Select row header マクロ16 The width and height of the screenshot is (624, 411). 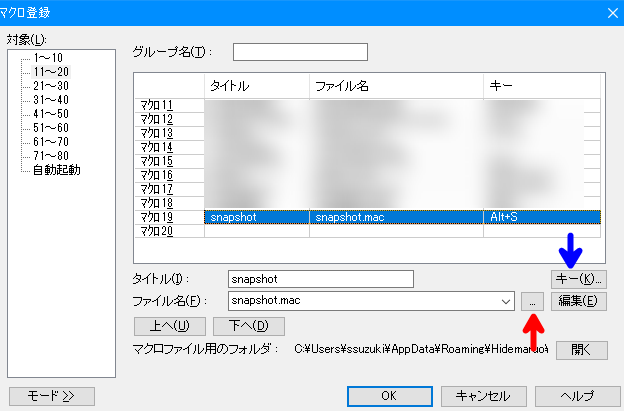coord(170,175)
